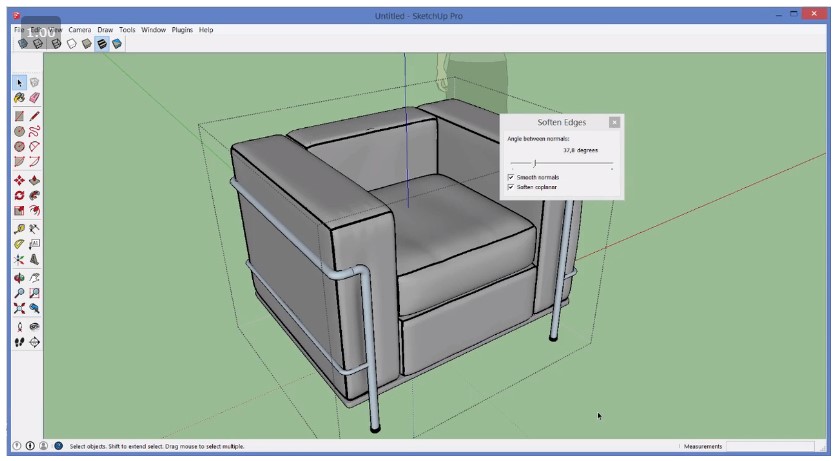The height and width of the screenshot is (461, 837).
Task: Switch to Shaded face style
Action: (86, 44)
